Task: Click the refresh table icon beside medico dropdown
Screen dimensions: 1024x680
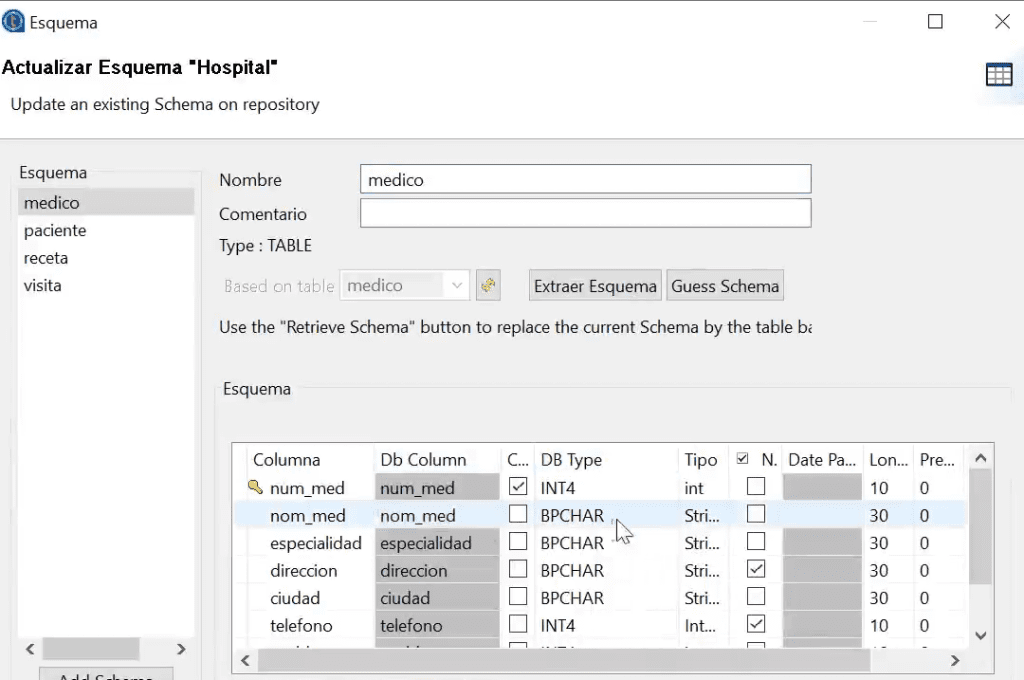Action: click(488, 285)
